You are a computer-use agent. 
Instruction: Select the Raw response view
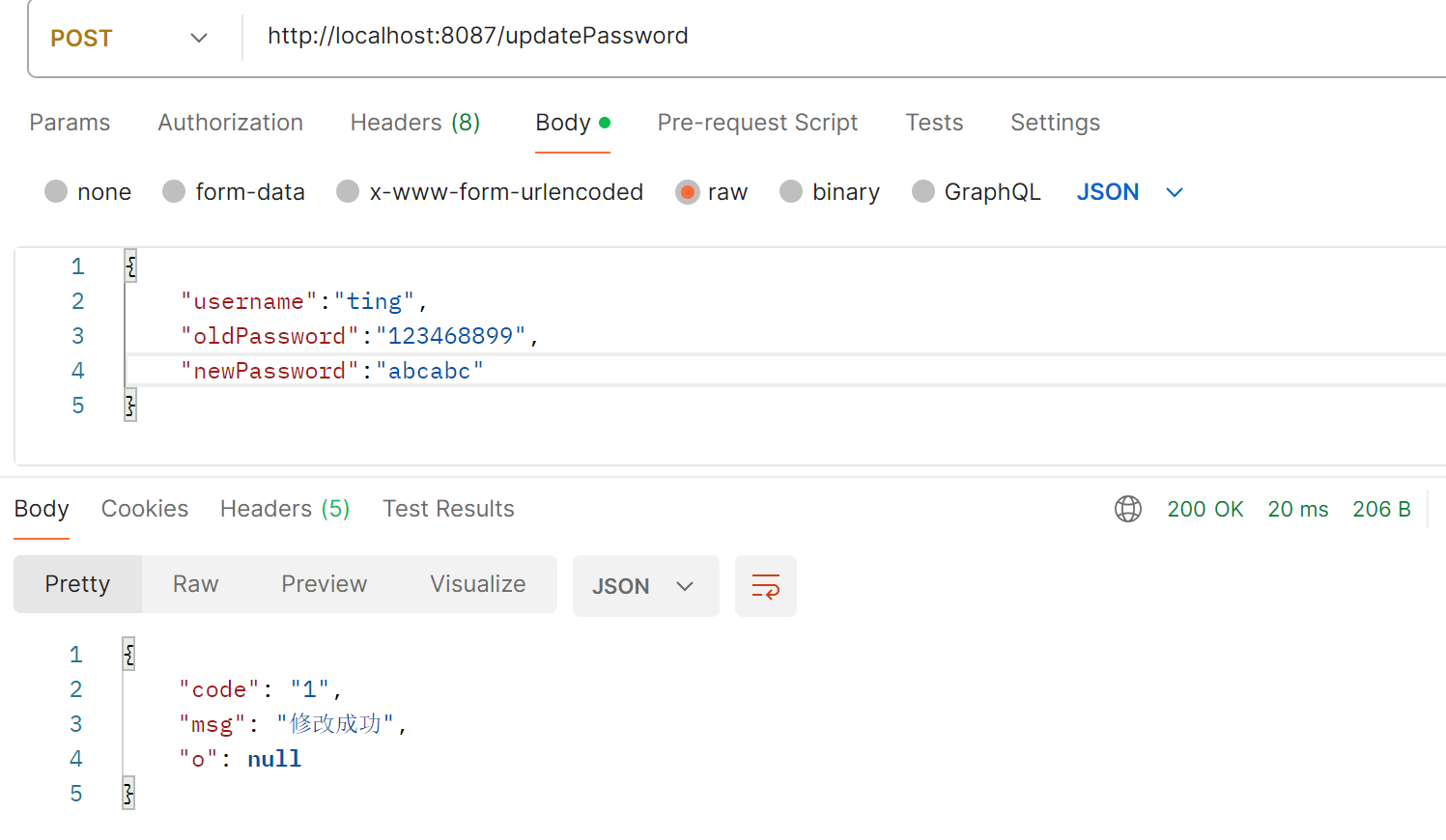pyautogui.click(x=196, y=584)
